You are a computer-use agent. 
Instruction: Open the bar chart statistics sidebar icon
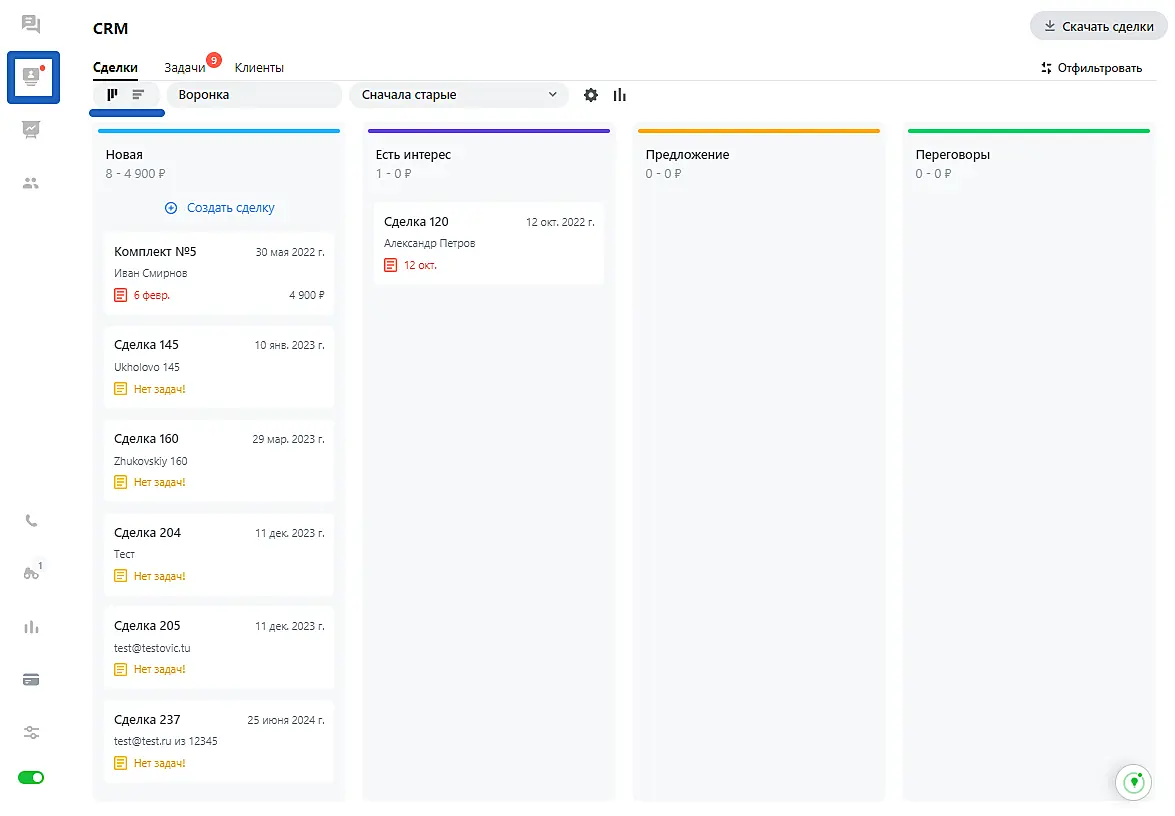click(31, 627)
